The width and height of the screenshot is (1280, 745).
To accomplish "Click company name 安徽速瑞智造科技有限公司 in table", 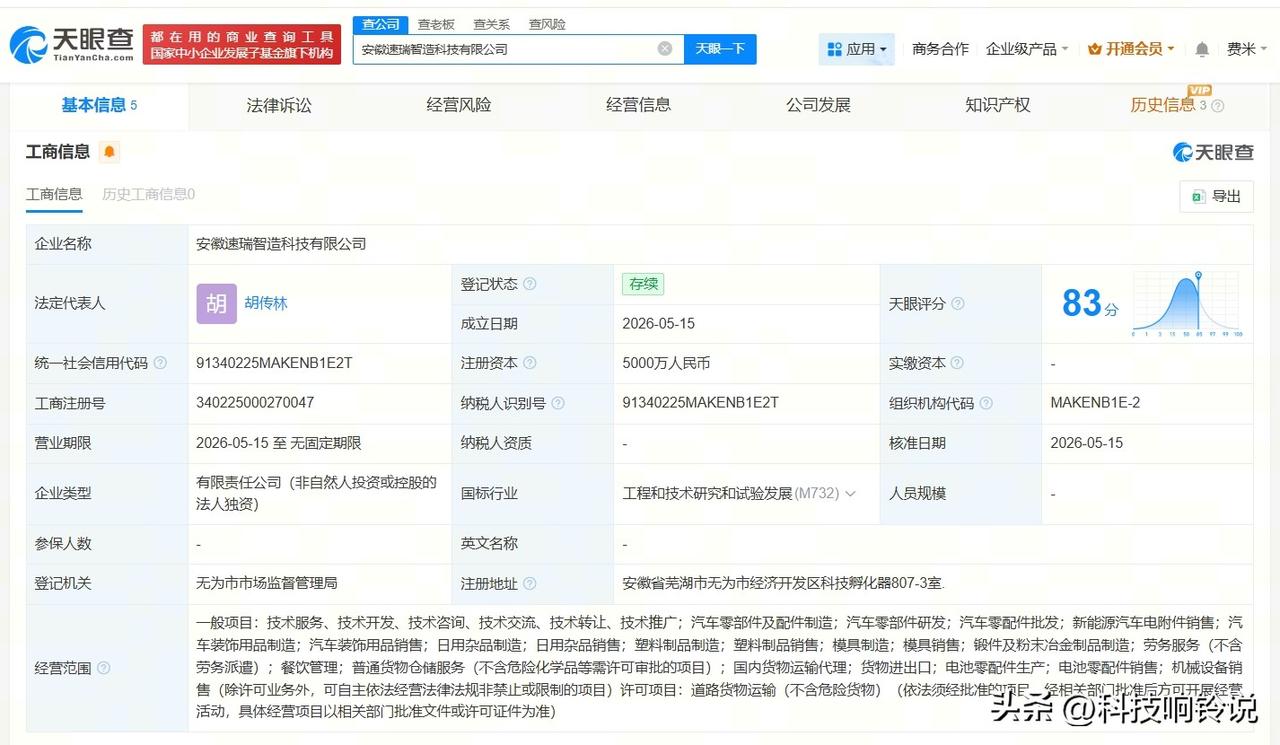I will coord(281,244).
